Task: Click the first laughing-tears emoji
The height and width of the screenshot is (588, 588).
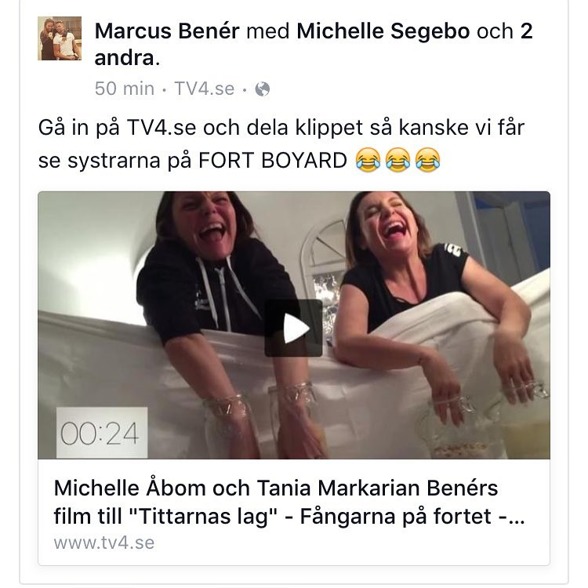Action: point(368,160)
